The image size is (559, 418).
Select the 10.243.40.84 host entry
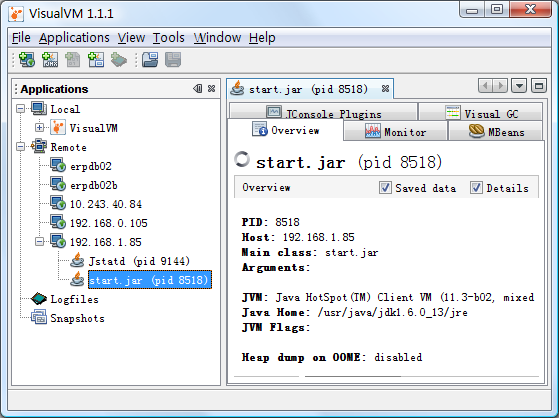(106, 204)
